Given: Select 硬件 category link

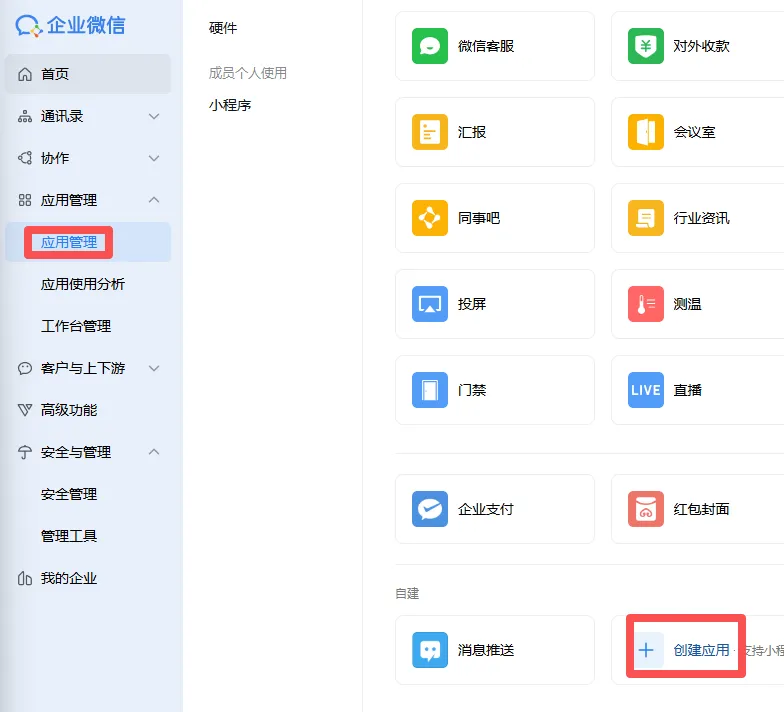Looking at the screenshot, I should tap(223, 28).
